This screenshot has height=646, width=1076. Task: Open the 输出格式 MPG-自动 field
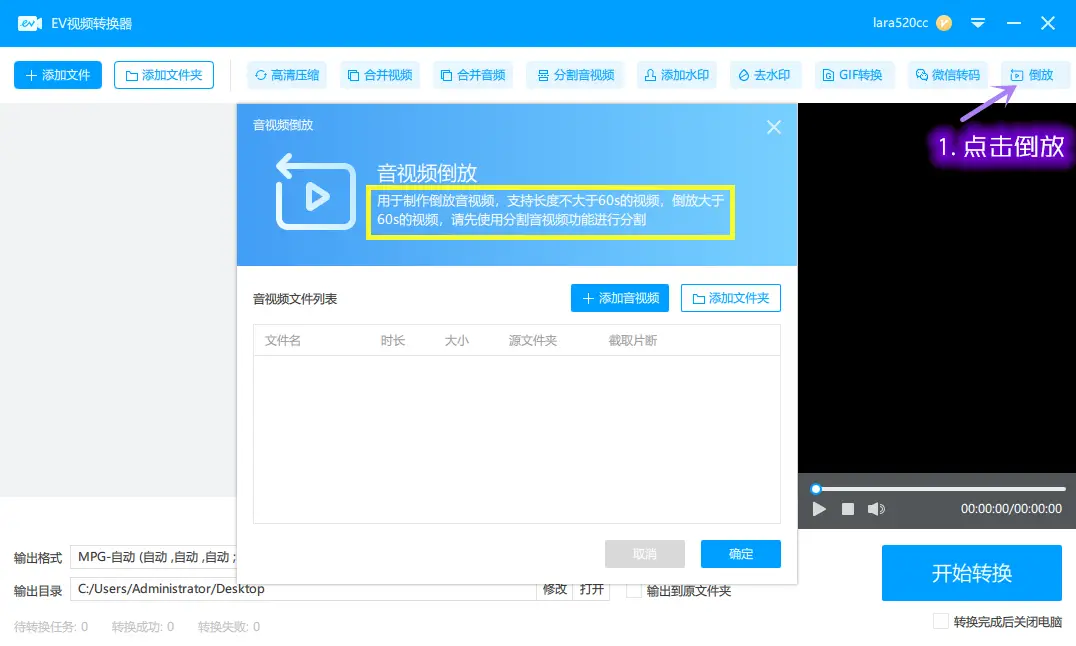(x=154, y=557)
